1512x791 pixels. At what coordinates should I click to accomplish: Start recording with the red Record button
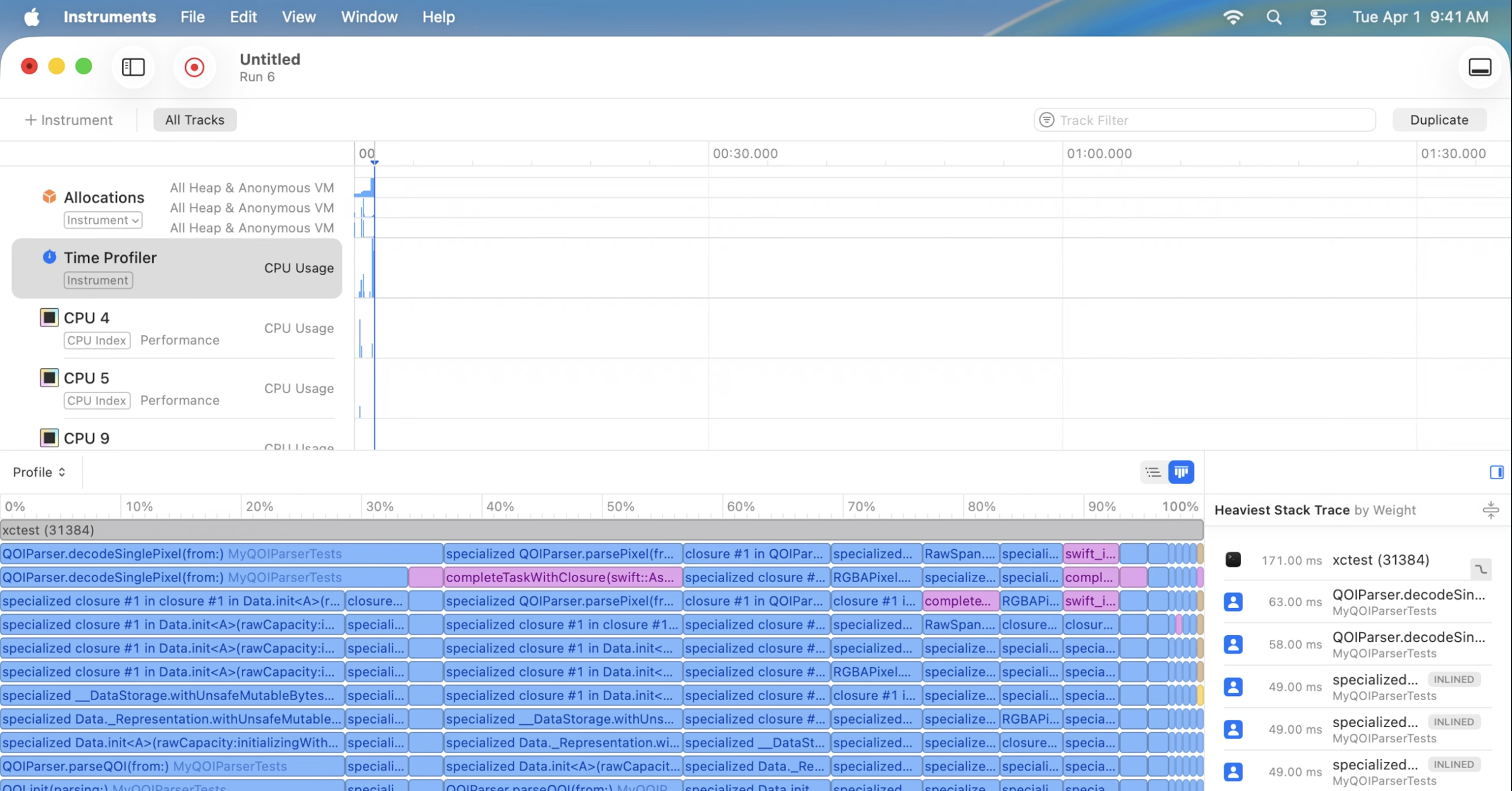[x=194, y=67]
